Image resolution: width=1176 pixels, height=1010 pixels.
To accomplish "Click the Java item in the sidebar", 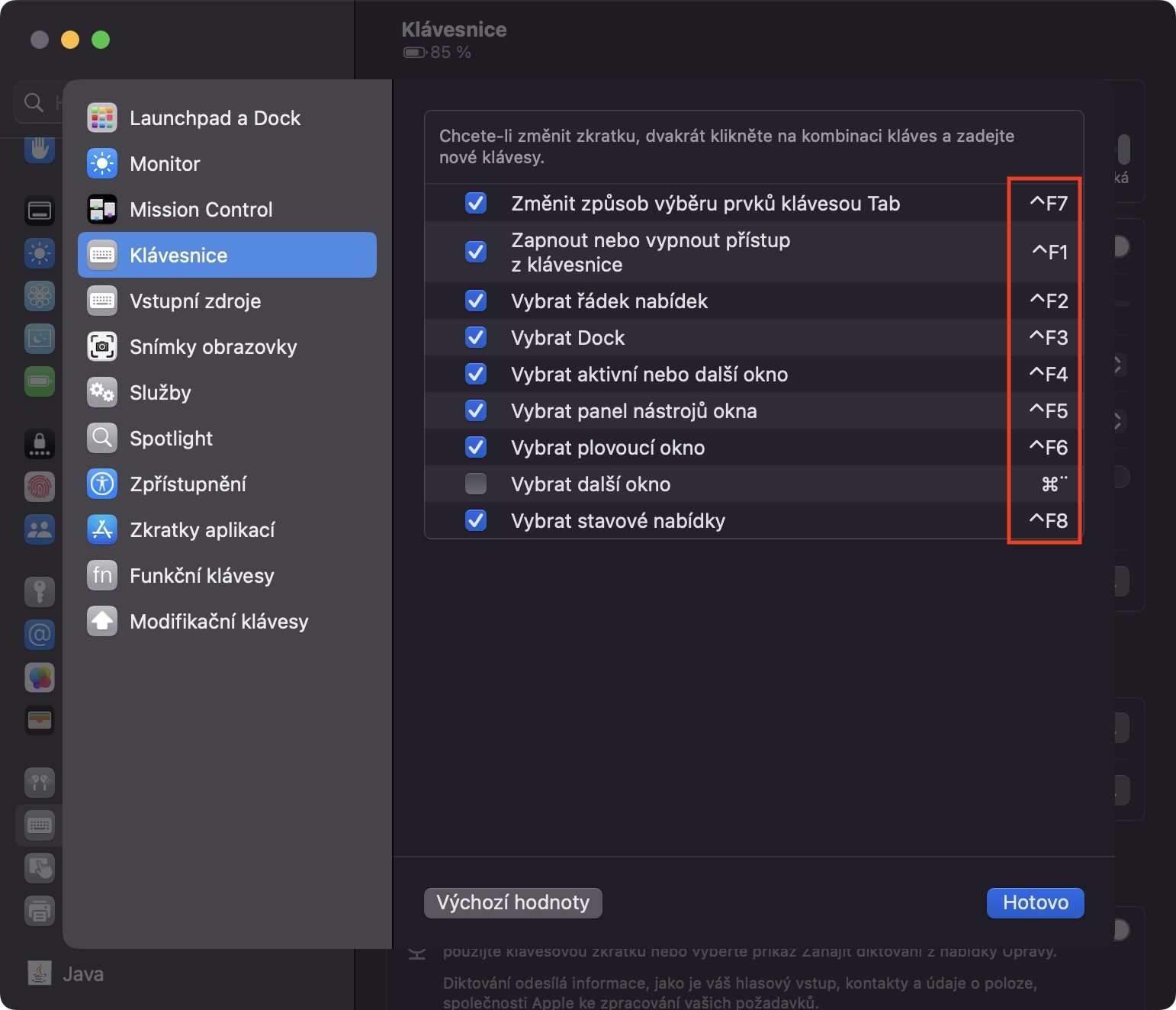I will click(x=82, y=974).
